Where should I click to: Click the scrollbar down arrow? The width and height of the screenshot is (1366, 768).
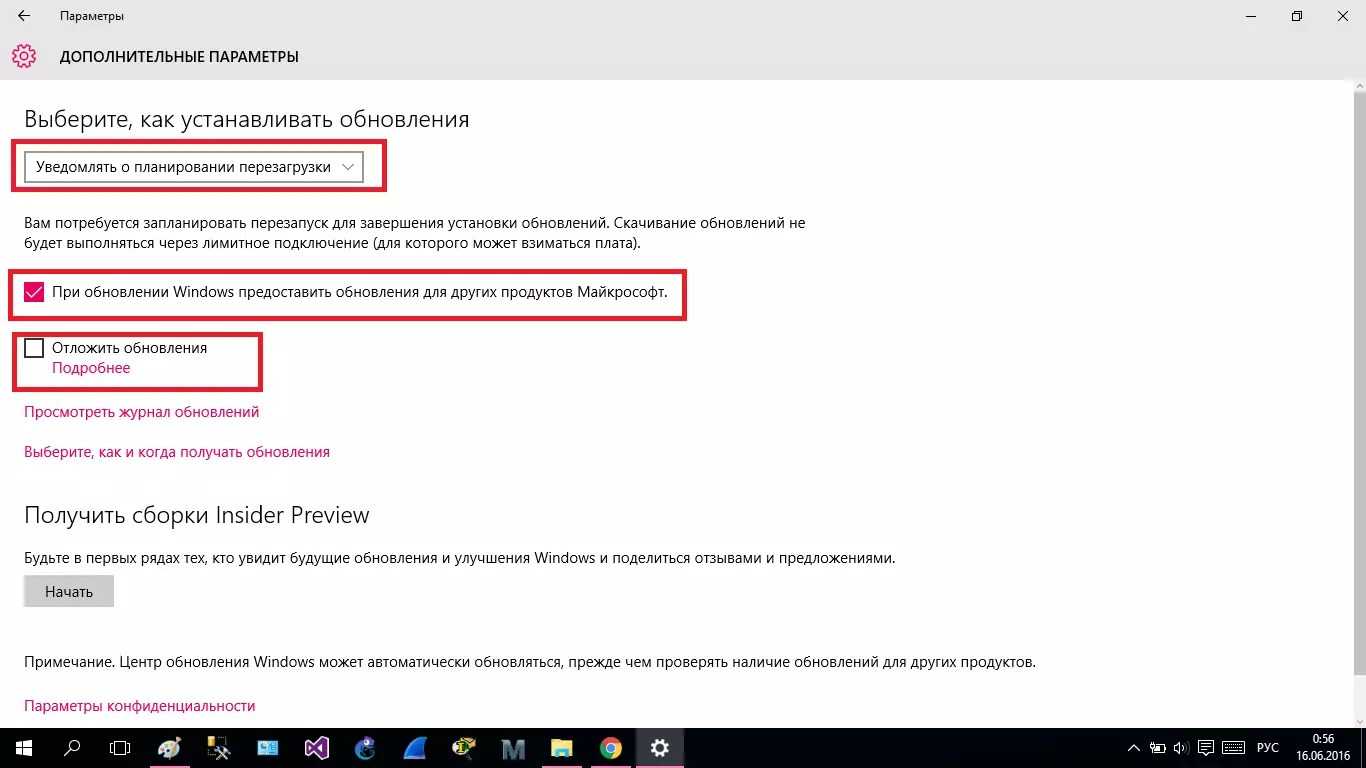pyautogui.click(x=1358, y=720)
